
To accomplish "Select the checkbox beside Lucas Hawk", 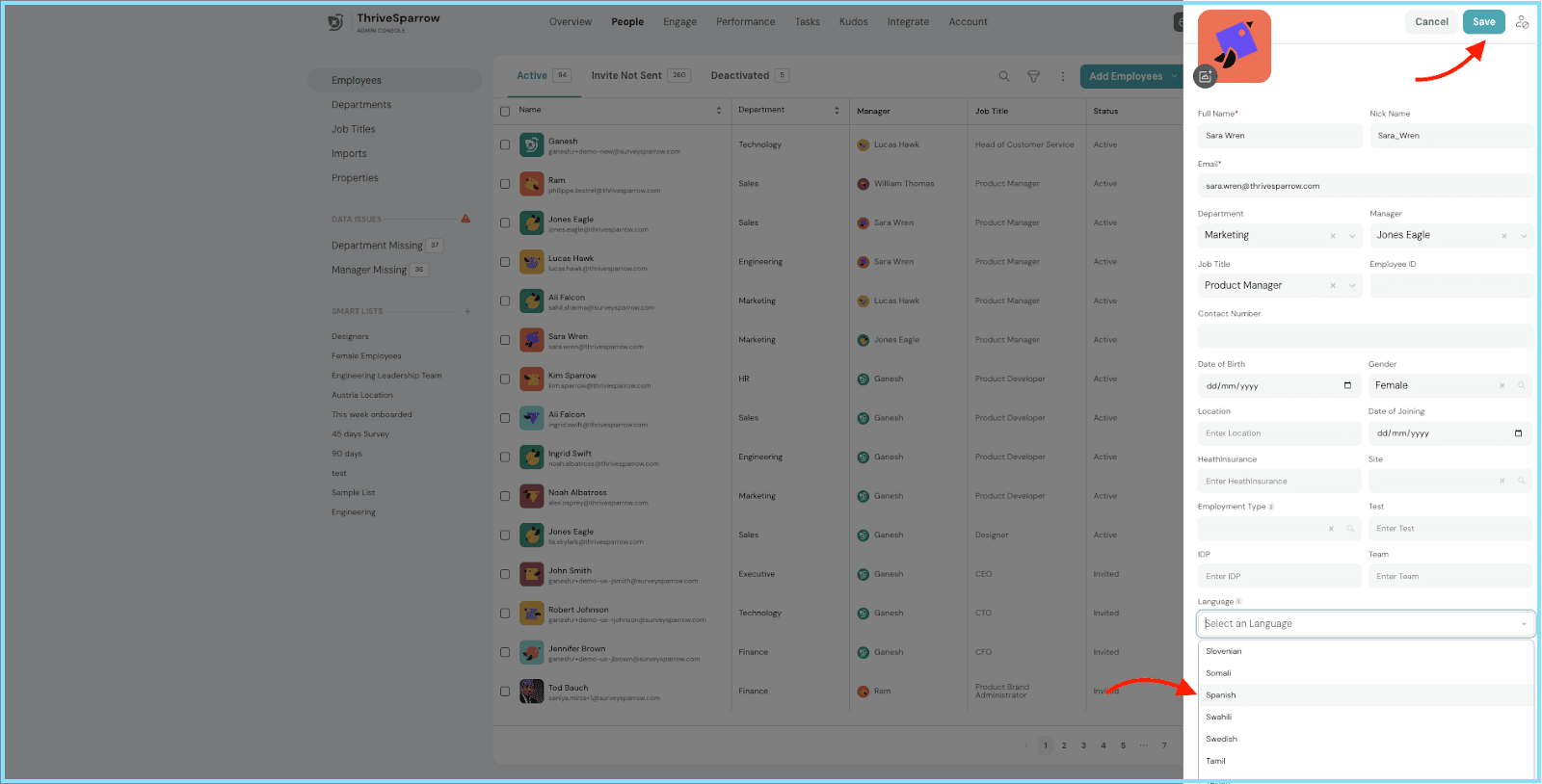I will (505, 262).
